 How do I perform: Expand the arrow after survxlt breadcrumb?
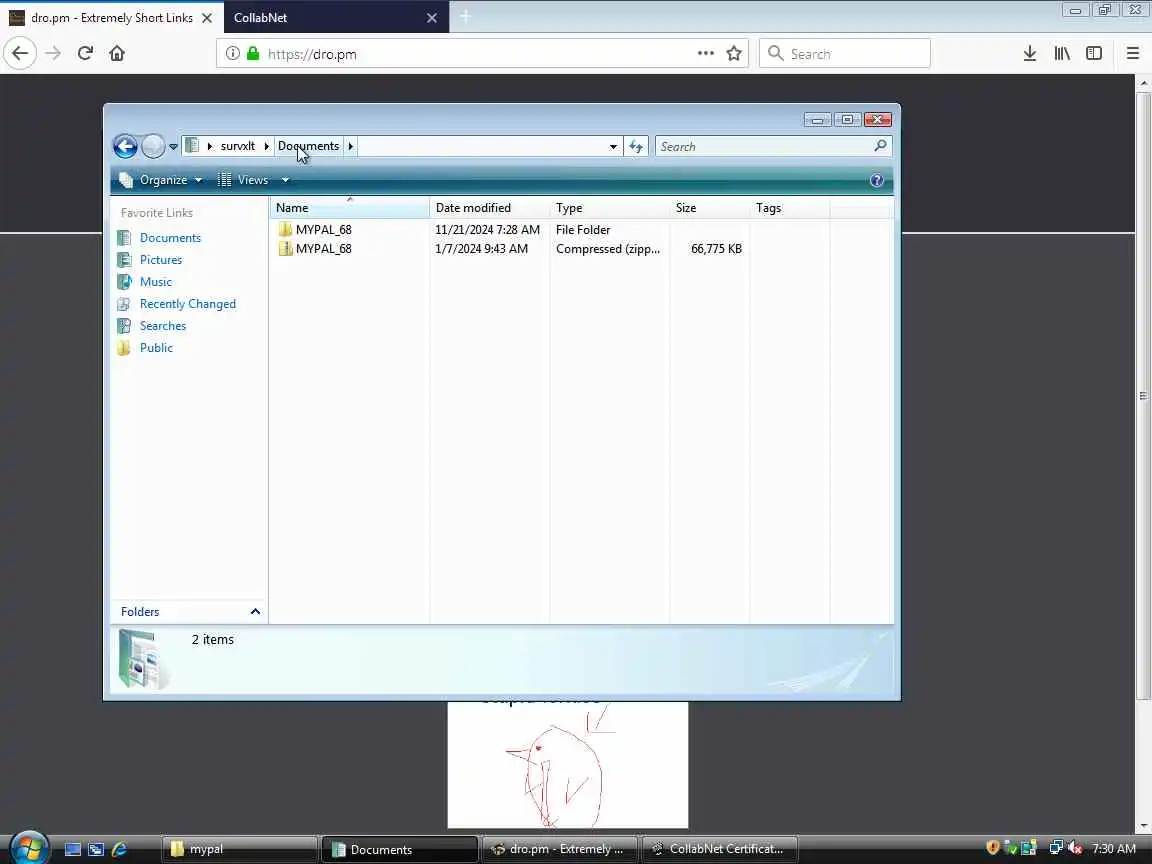point(266,146)
